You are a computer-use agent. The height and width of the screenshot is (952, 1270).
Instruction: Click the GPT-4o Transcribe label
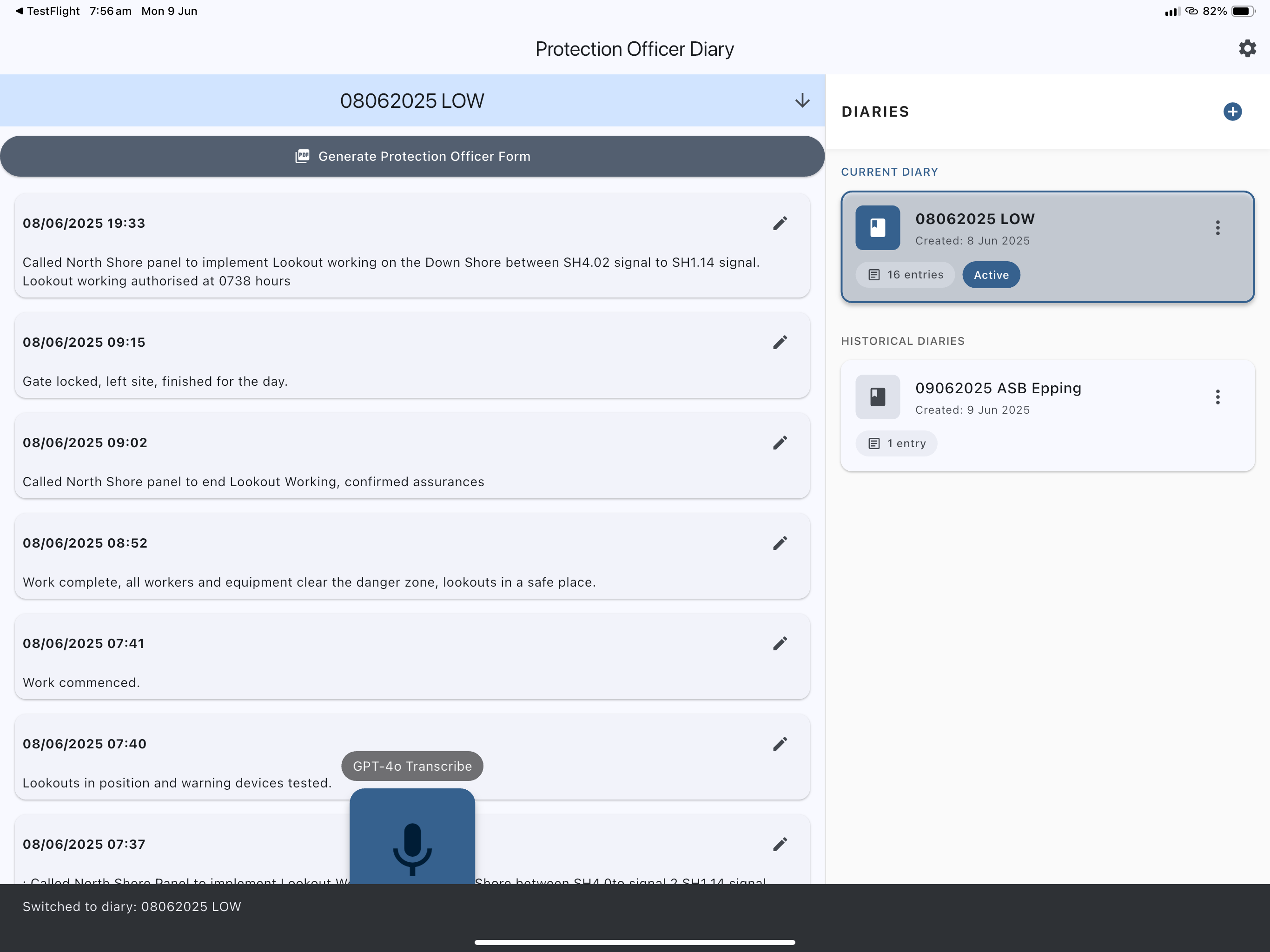click(x=412, y=766)
